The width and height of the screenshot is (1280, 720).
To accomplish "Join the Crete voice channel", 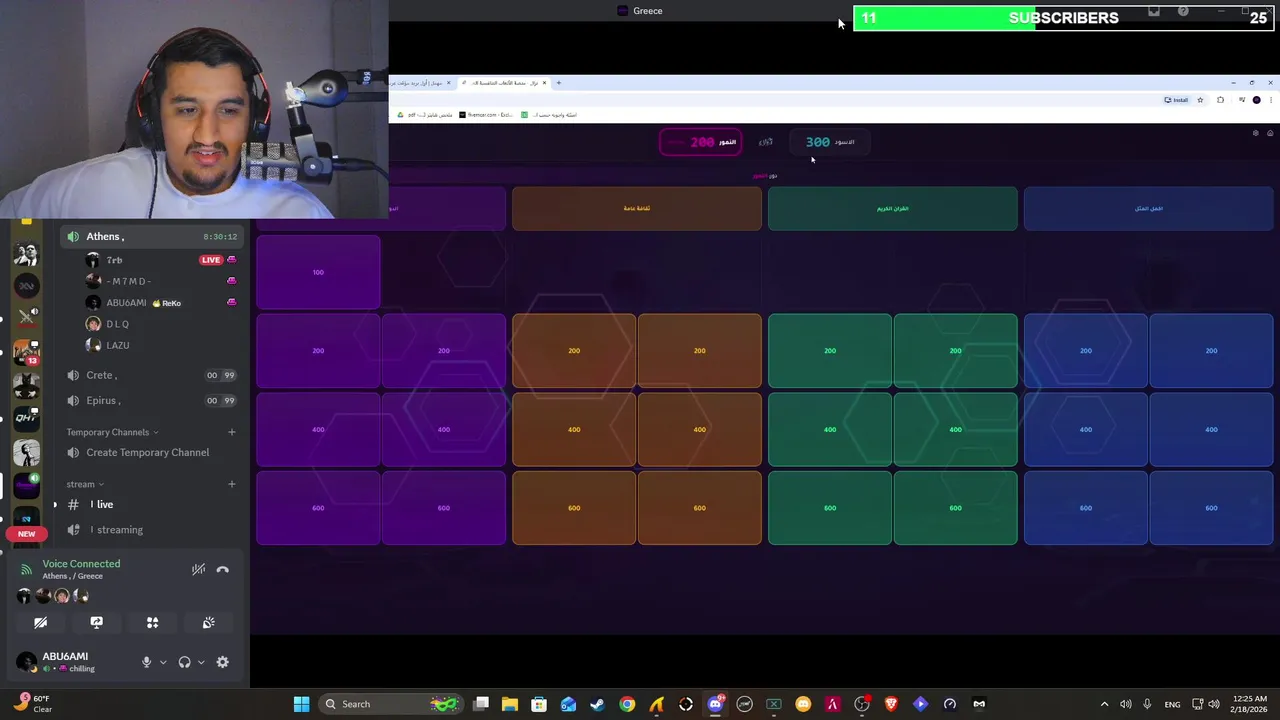I will pyautogui.click(x=150, y=375).
